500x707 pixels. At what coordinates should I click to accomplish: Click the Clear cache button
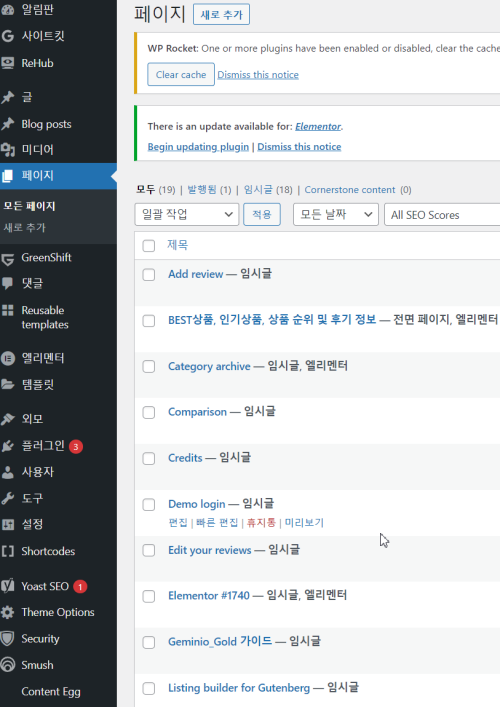coord(181,74)
